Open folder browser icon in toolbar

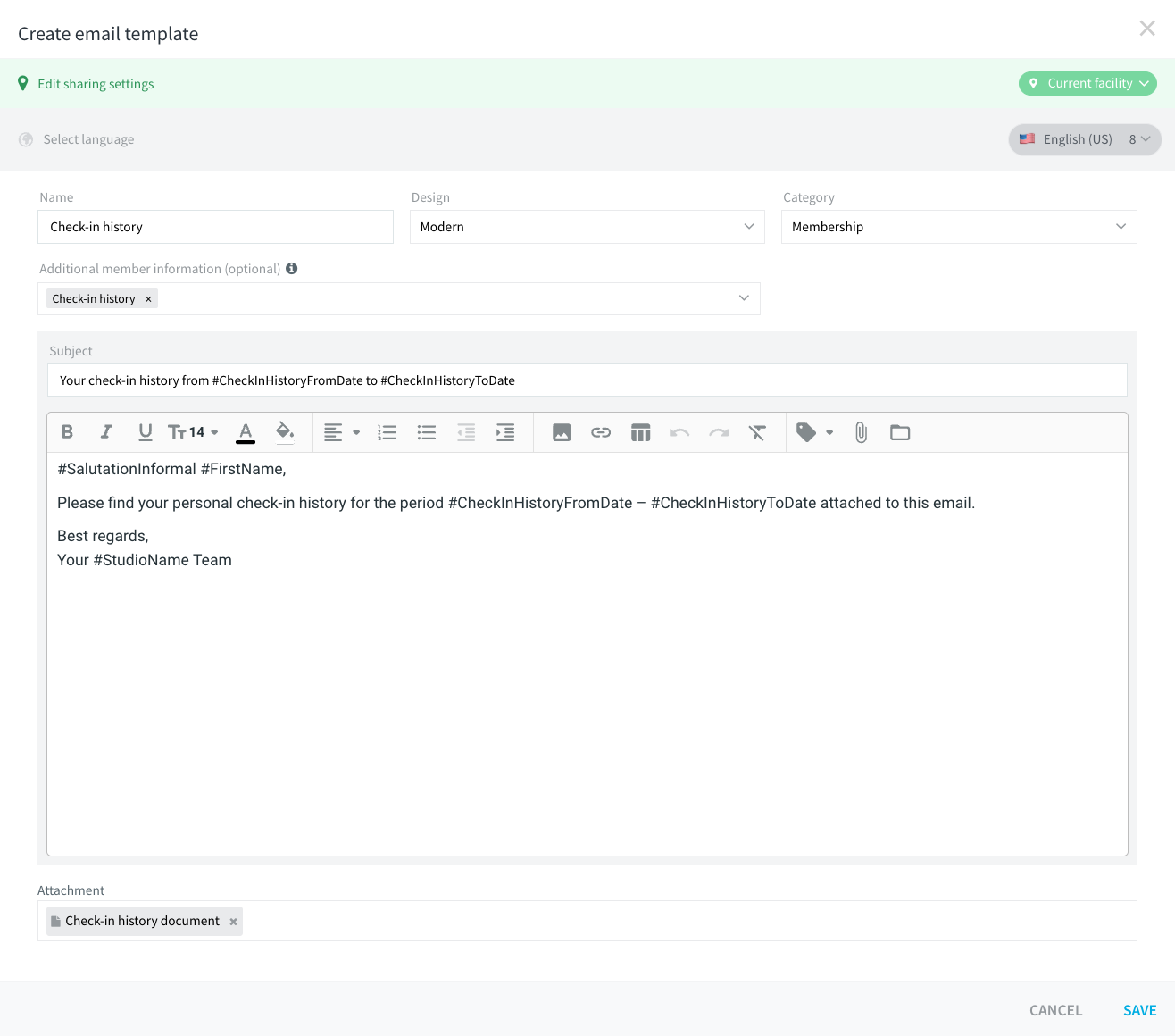click(x=900, y=432)
